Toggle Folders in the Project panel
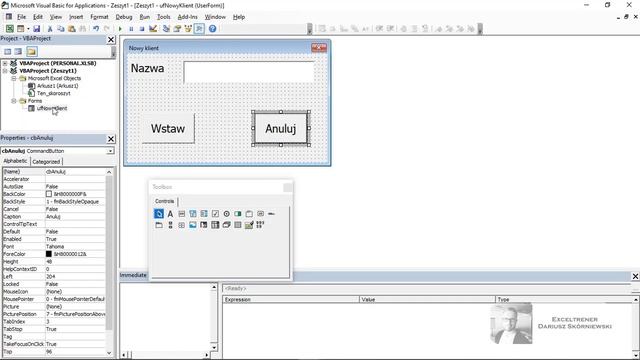Screen dimensions: 640x360 coord(32,51)
